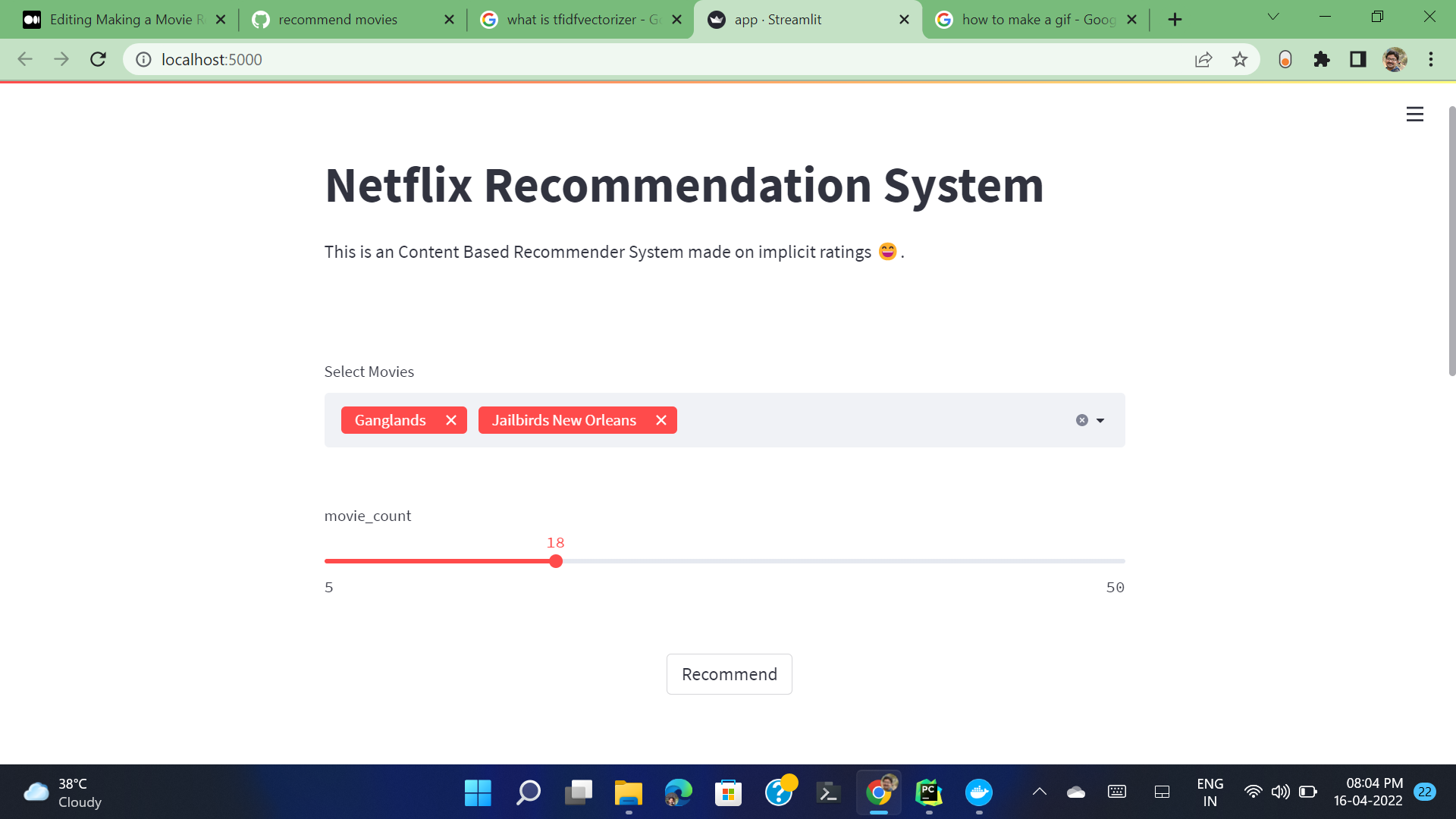Switch to the recommend movies GitHub tab
The height and width of the screenshot is (819, 1456).
pyautogui.click(x=337, y=19)
